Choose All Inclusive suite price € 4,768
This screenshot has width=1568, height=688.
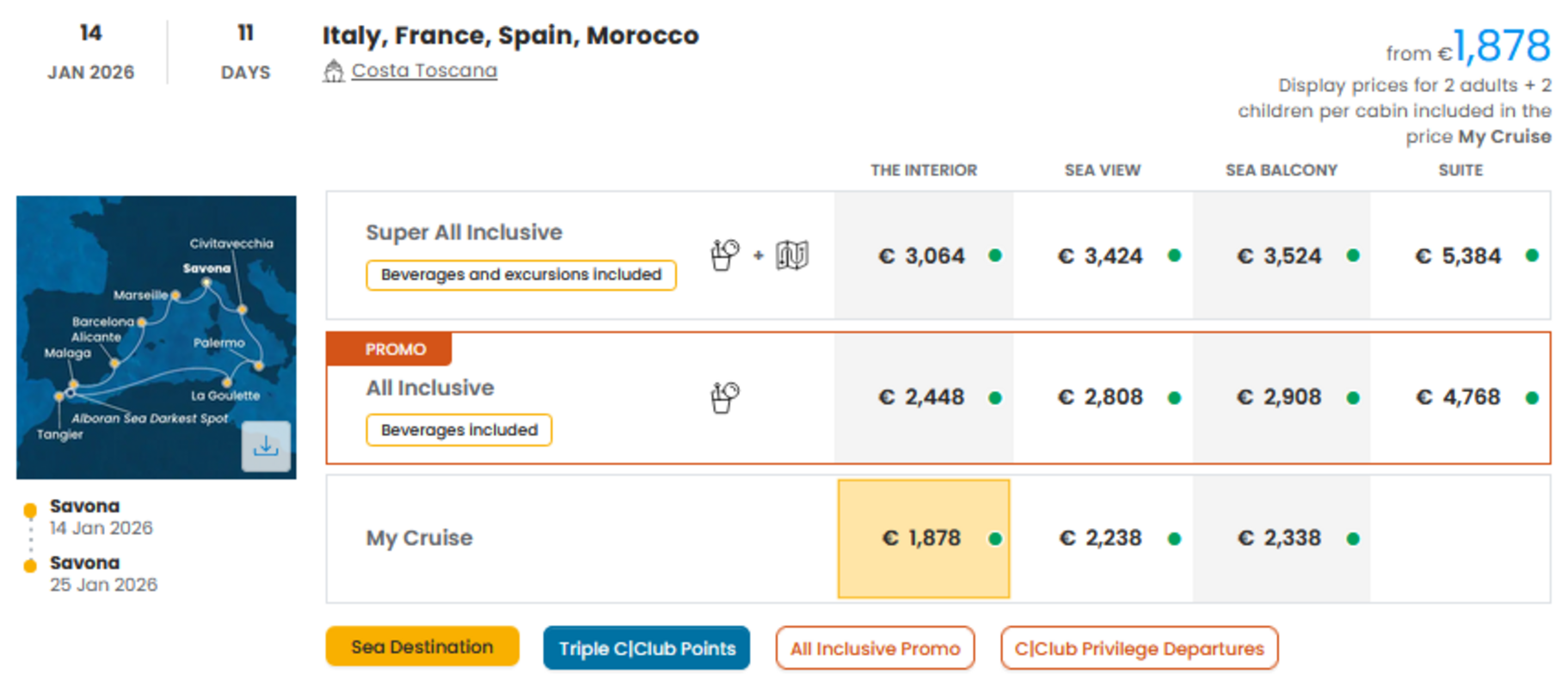pos(1459,397)
